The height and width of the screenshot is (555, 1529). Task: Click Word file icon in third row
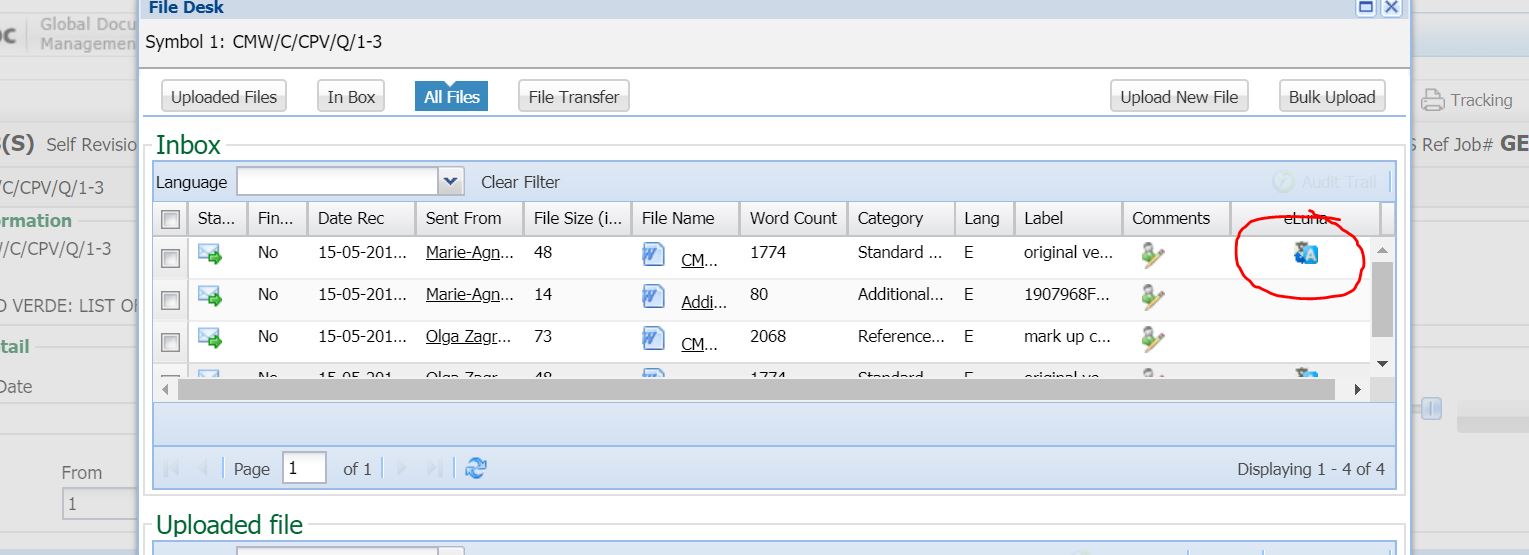(x=653, y=339)
